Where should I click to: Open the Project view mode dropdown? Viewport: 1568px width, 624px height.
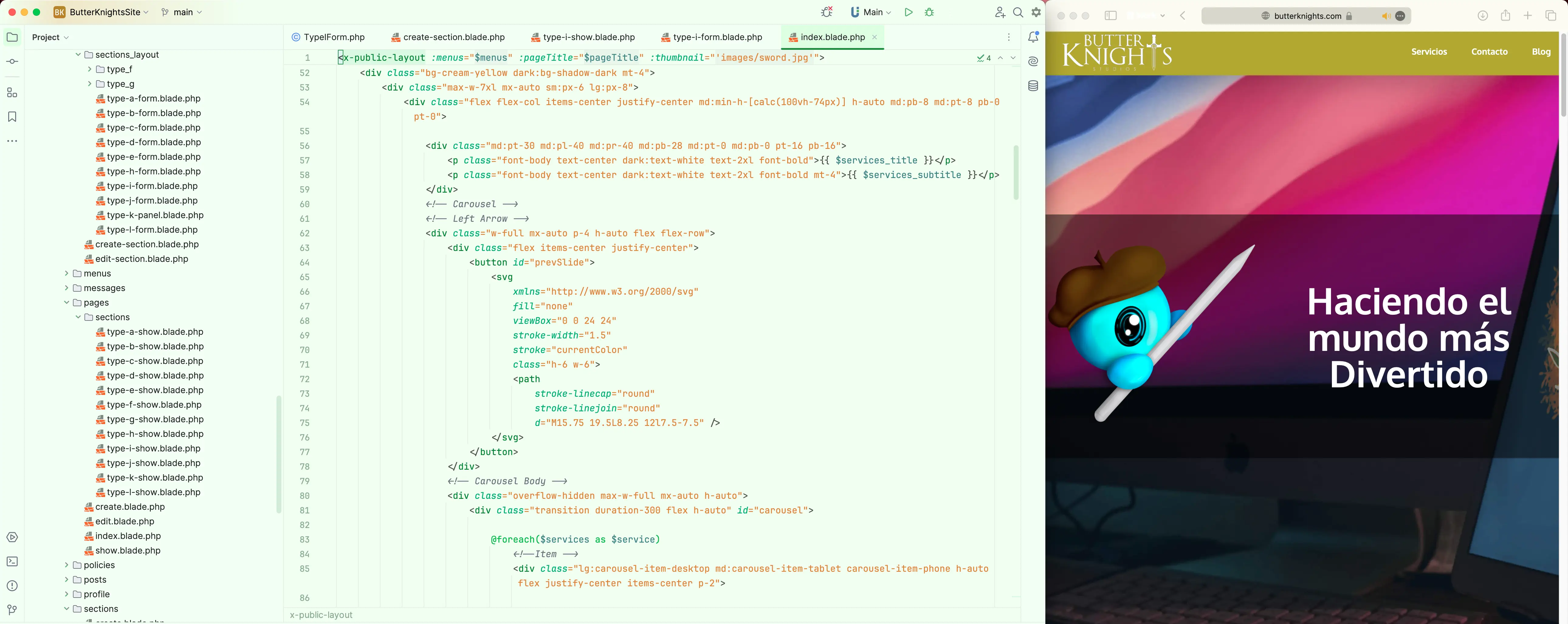click(x=50, y=37)
